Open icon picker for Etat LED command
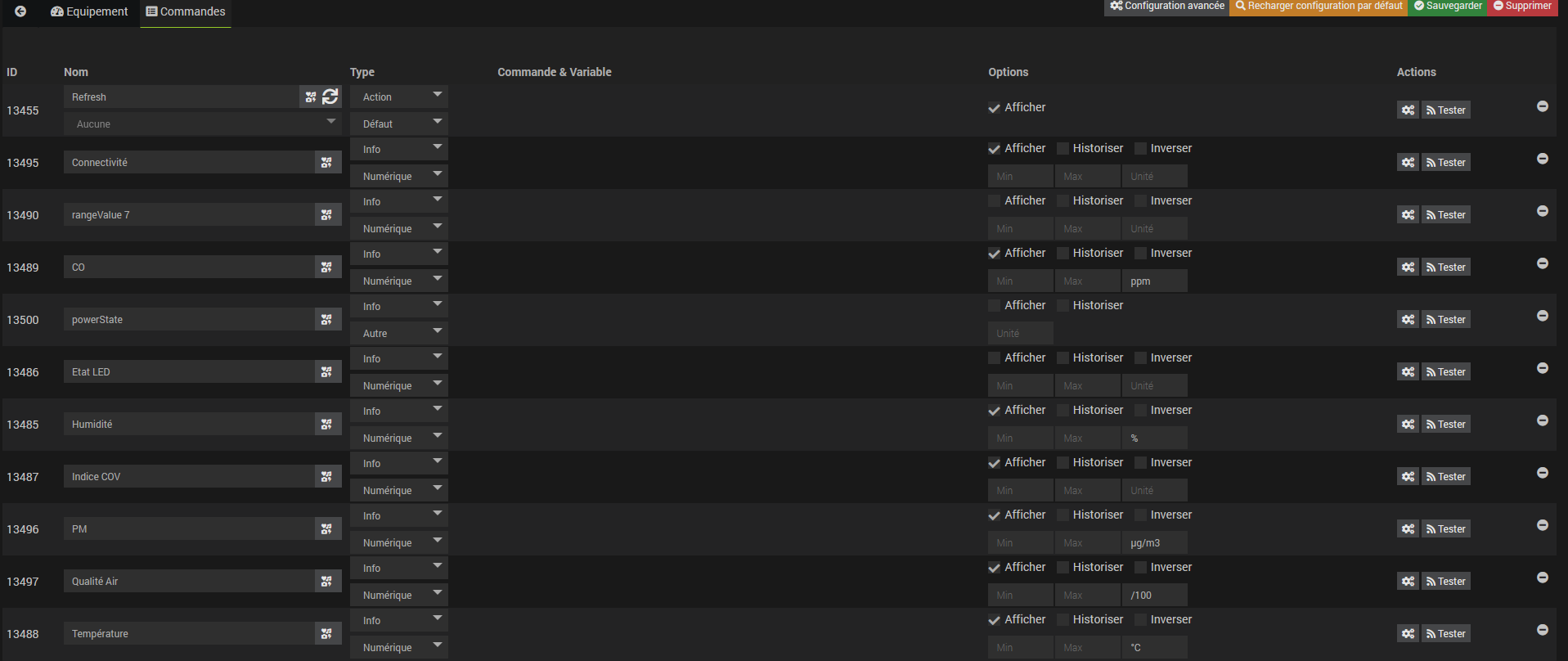This screenshot has height=661, width=1568. point(327,371)
